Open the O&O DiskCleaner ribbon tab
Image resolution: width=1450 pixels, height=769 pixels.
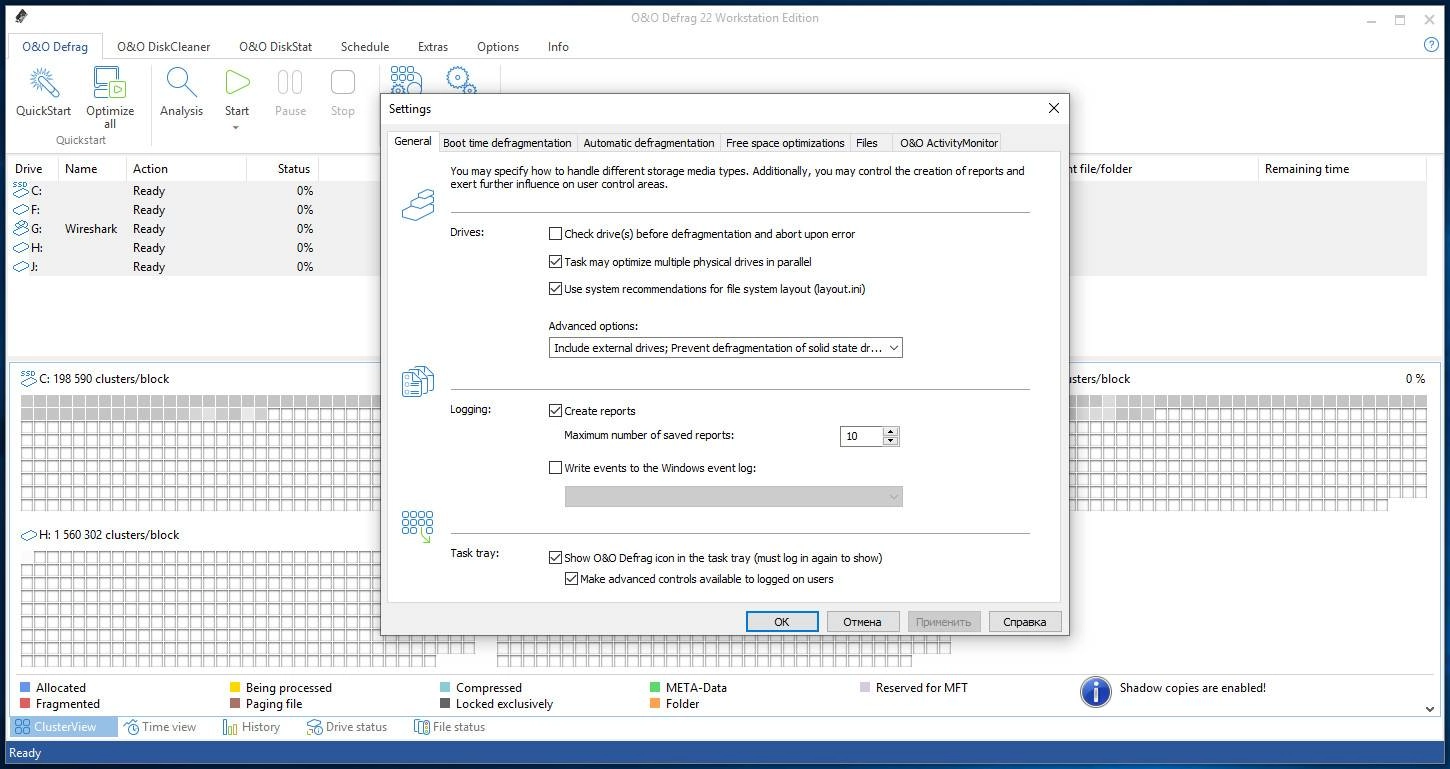[x=164, y=47]
